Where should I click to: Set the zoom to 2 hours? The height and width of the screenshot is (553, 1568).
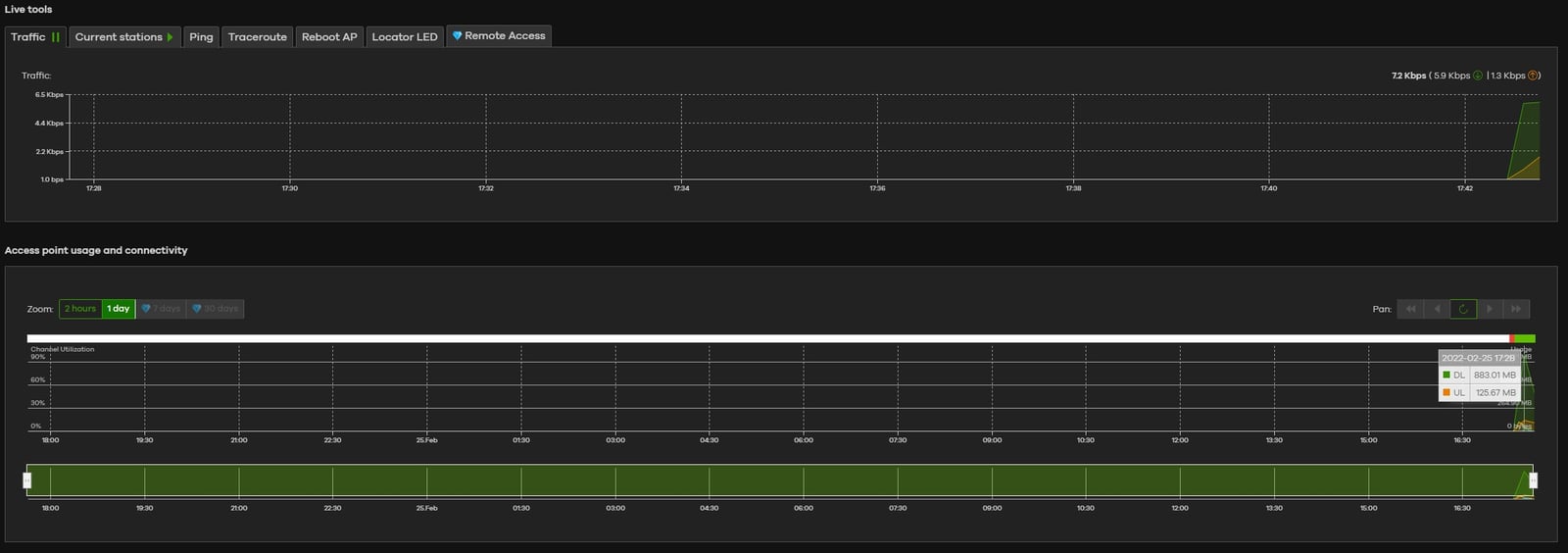[x=80, y=309]
